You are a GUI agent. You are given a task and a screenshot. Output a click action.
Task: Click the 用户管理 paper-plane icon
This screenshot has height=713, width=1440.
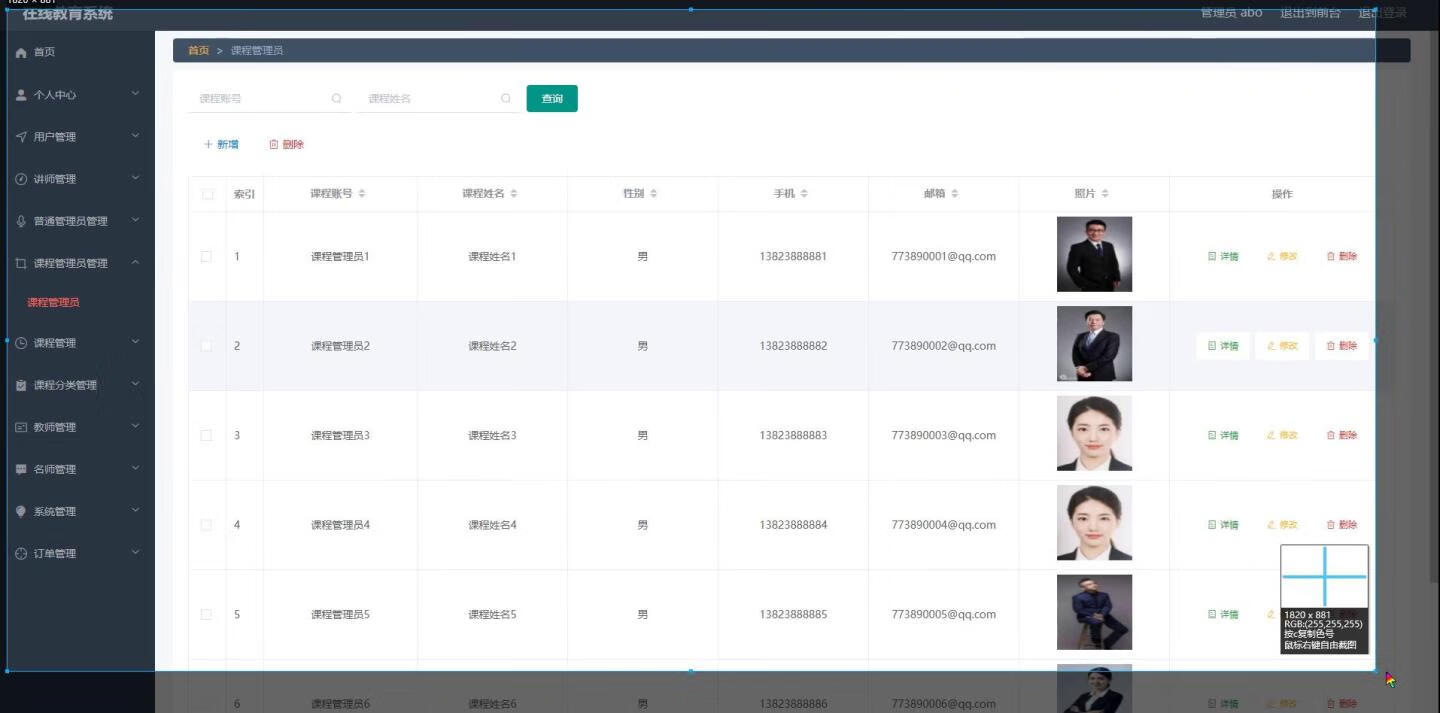point(21,137)
